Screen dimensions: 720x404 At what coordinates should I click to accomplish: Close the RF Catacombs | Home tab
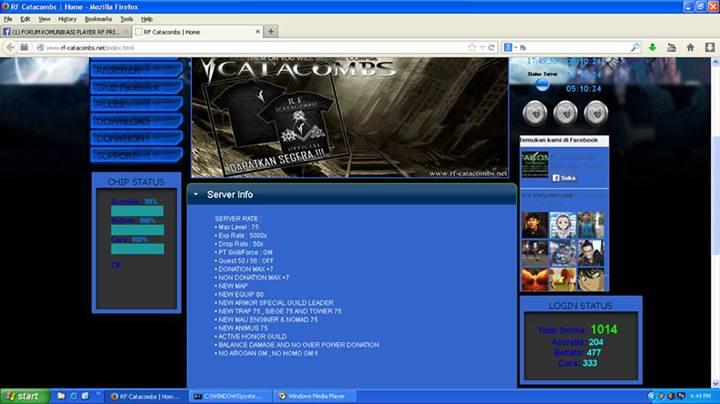click(x=258, y=32)
